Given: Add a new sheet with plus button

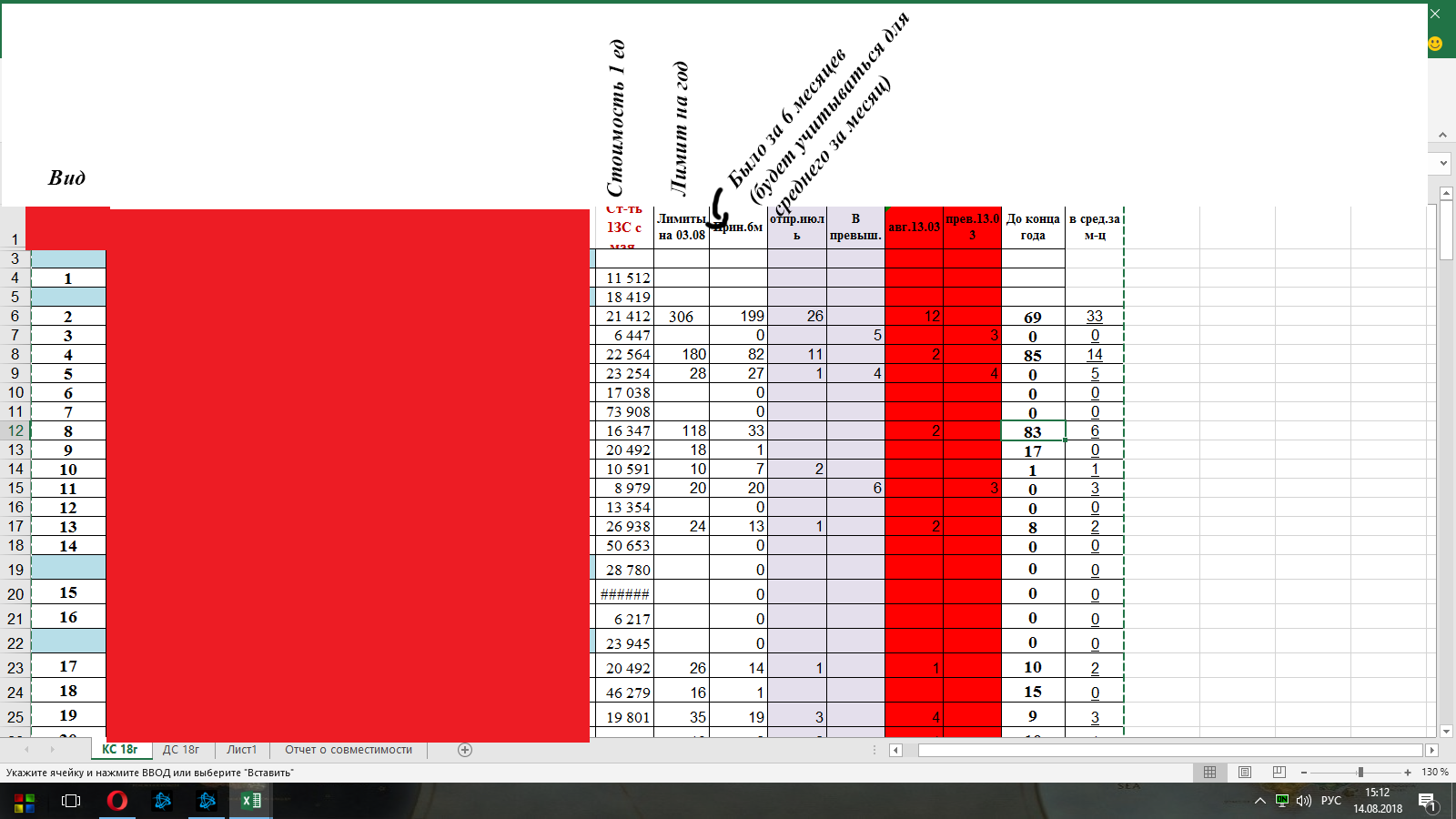Looking at the screenshot, I should point(465,750).
